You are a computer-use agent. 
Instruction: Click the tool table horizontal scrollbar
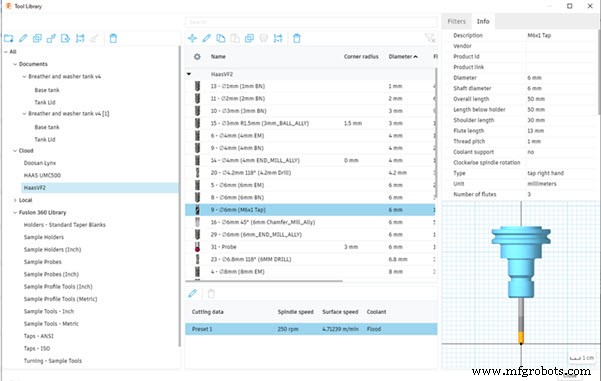pyautogui.click(x=264, y=281)
